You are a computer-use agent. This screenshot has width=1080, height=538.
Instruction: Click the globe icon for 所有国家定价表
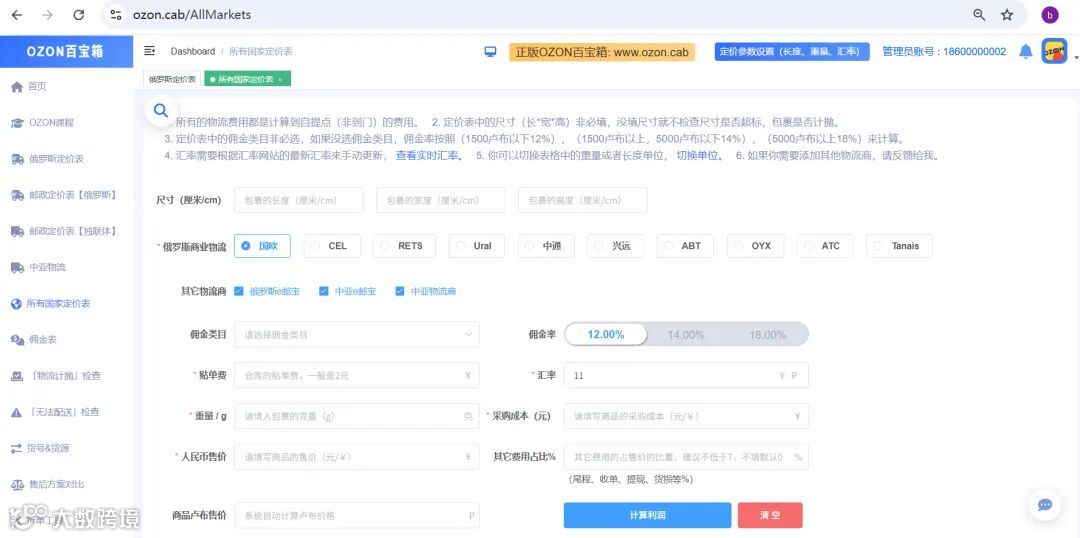pos(17,304)
